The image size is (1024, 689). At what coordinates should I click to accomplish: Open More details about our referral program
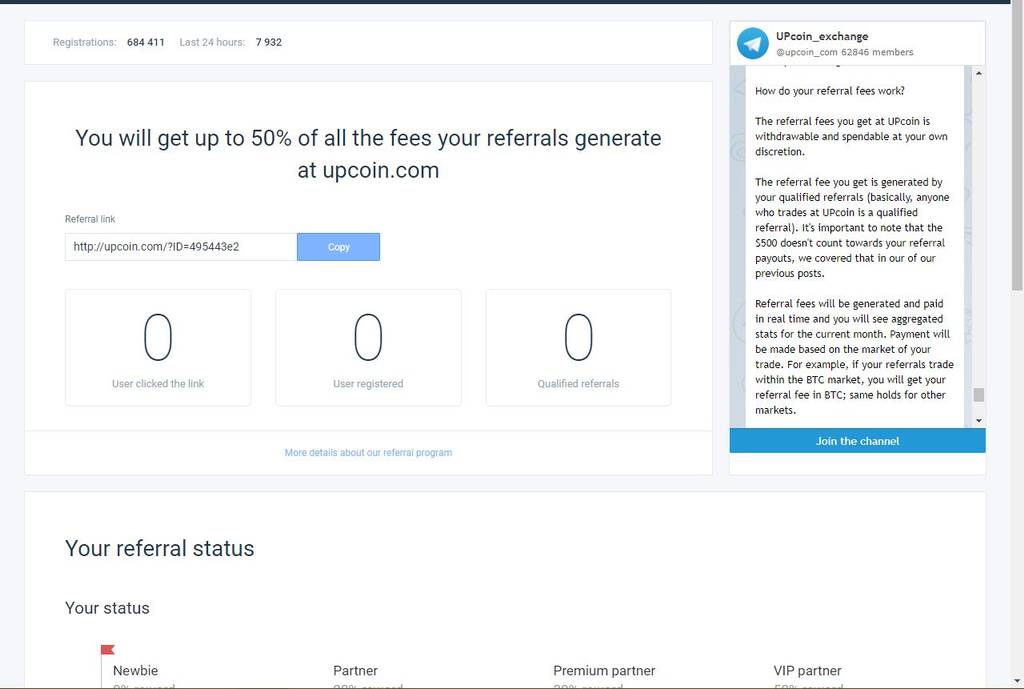368,453
